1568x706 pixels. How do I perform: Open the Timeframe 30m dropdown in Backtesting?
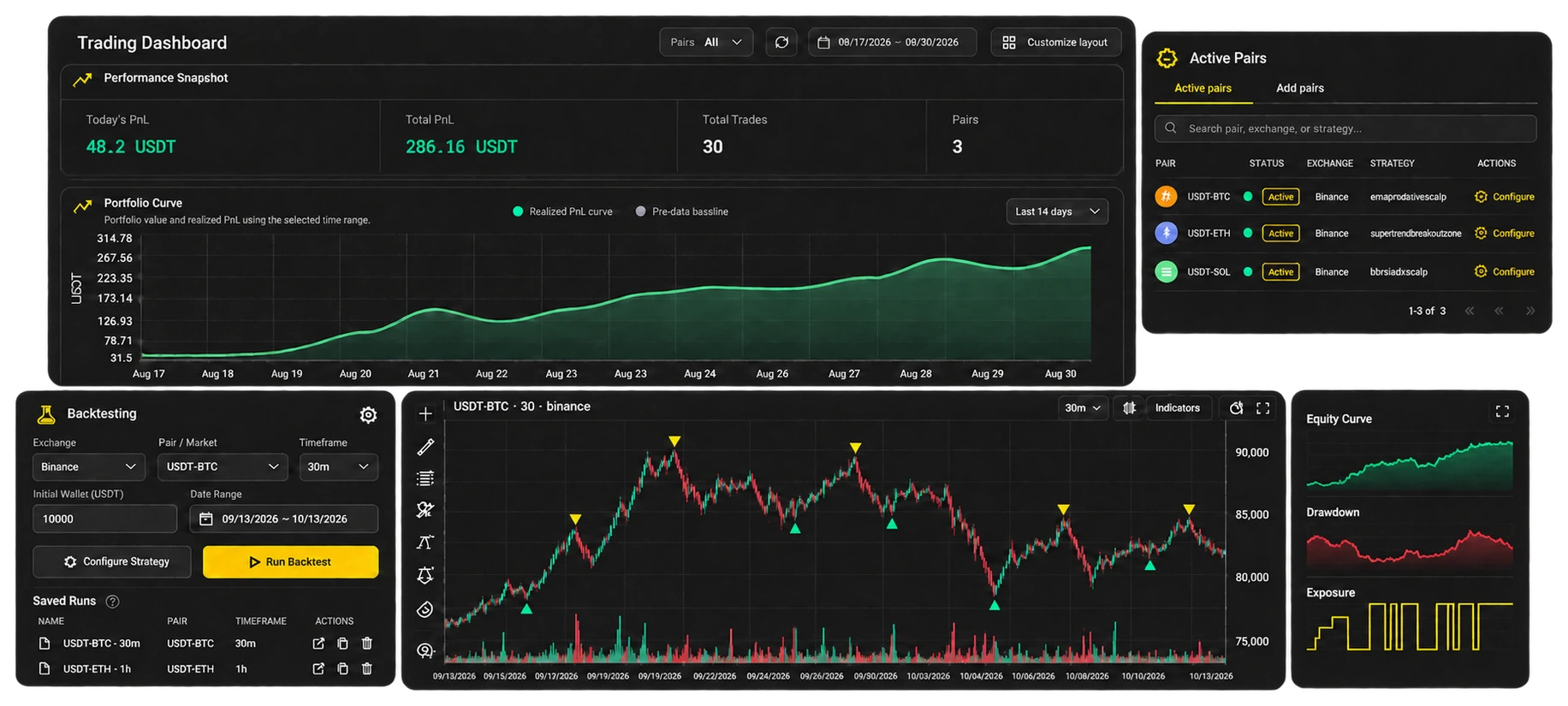click(x=338, y=466)
